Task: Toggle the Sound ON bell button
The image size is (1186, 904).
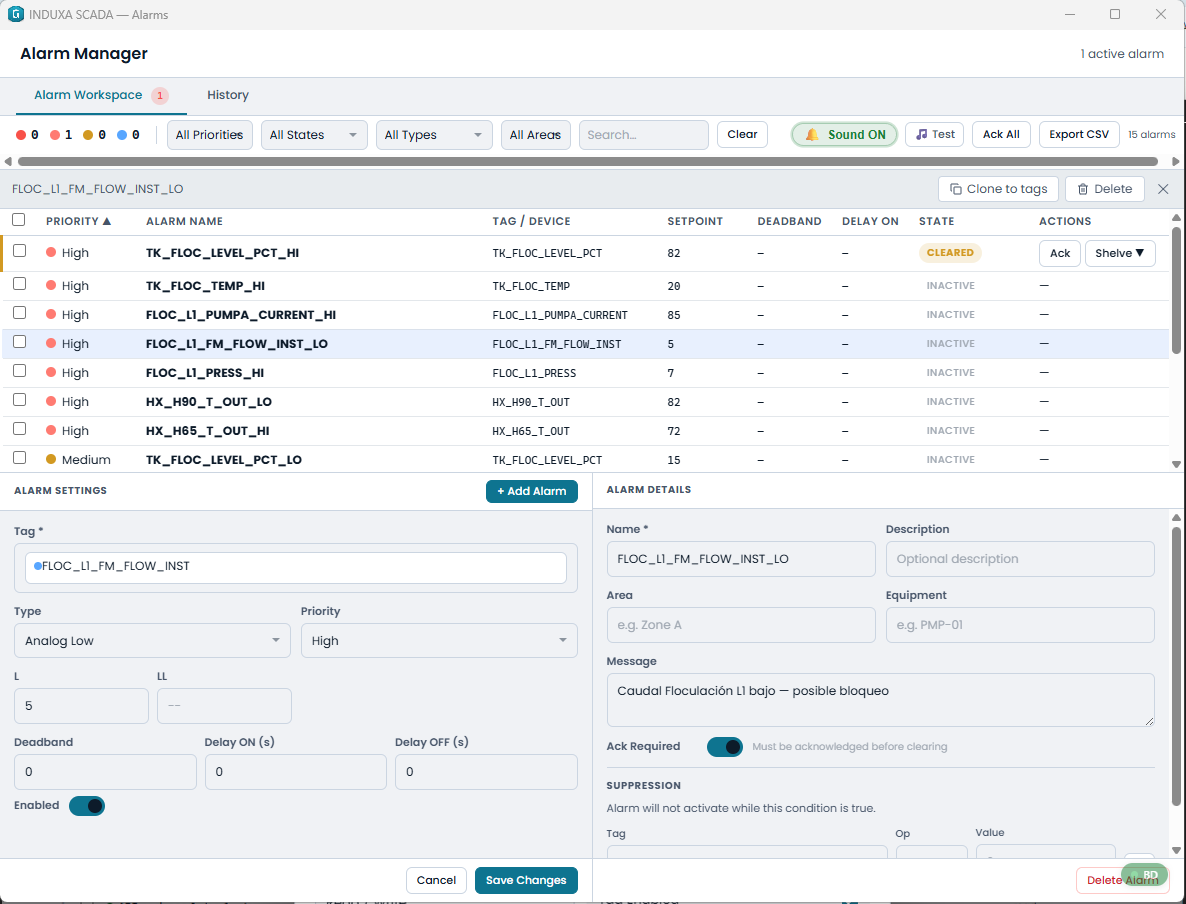Action: pyautogui.click(x=844, y=135)
